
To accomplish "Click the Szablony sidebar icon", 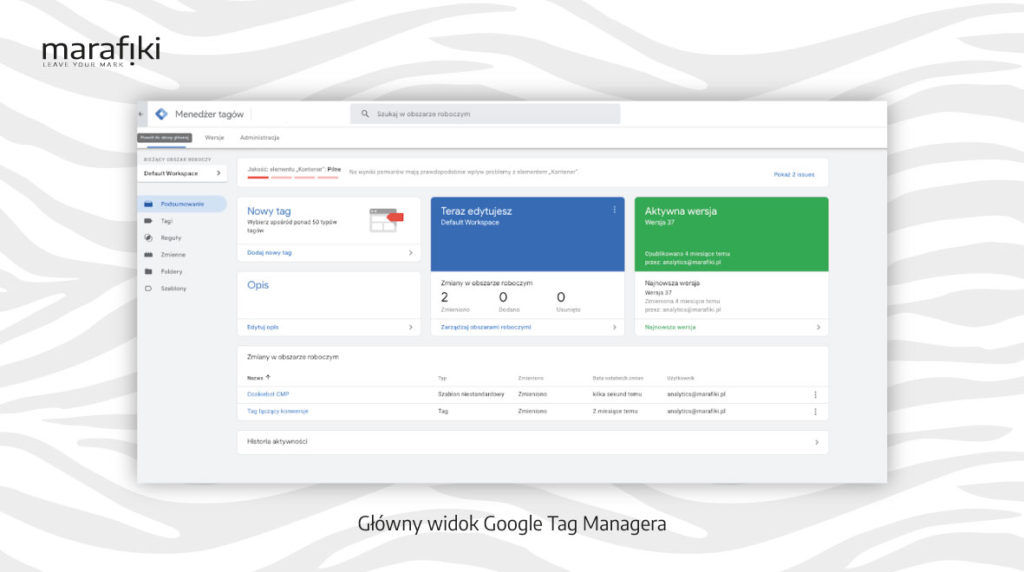I will pyautogui.click(x=148, y=288).
